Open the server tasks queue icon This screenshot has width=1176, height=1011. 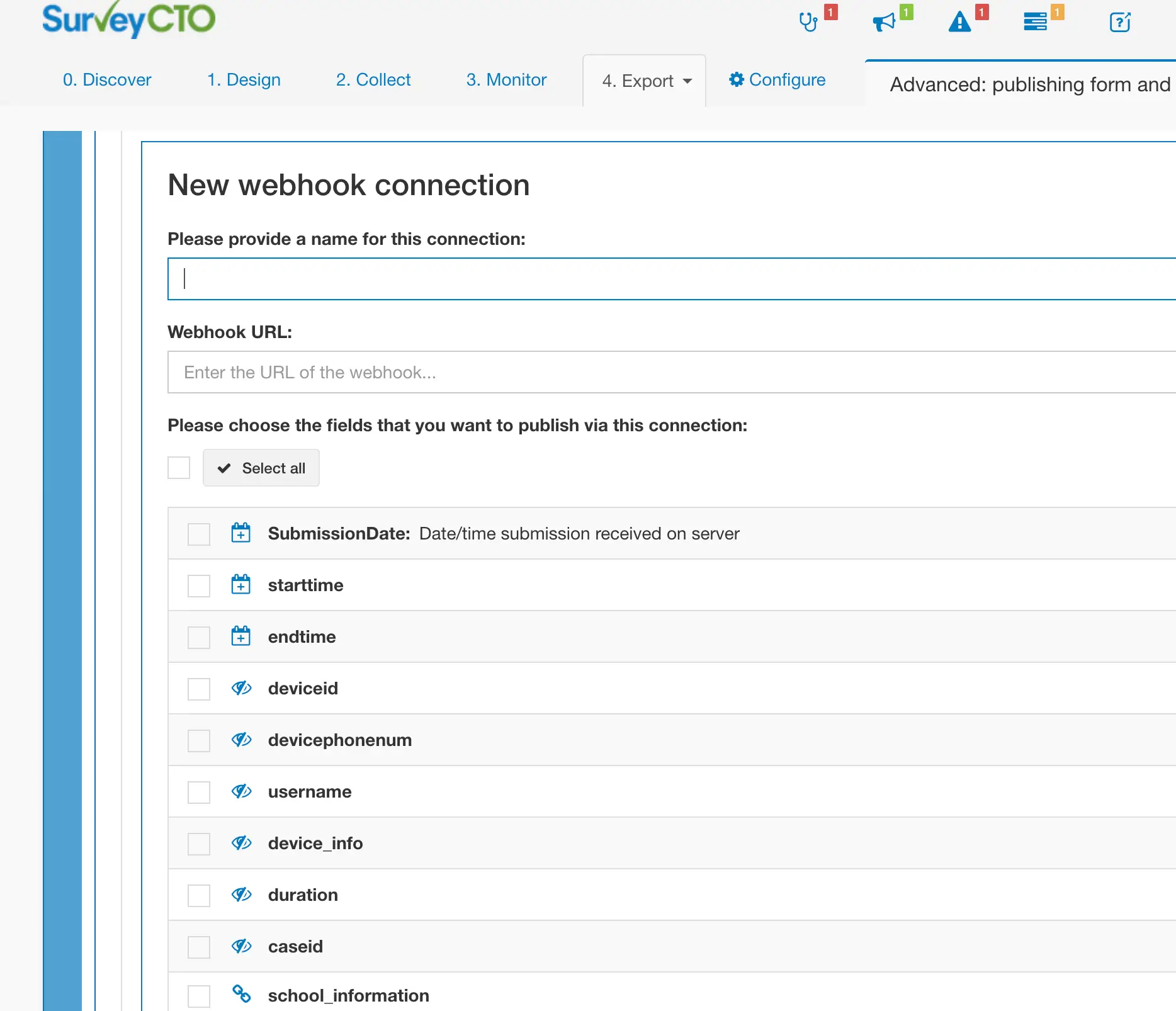pyautogui.click(x=1036, y=21)
